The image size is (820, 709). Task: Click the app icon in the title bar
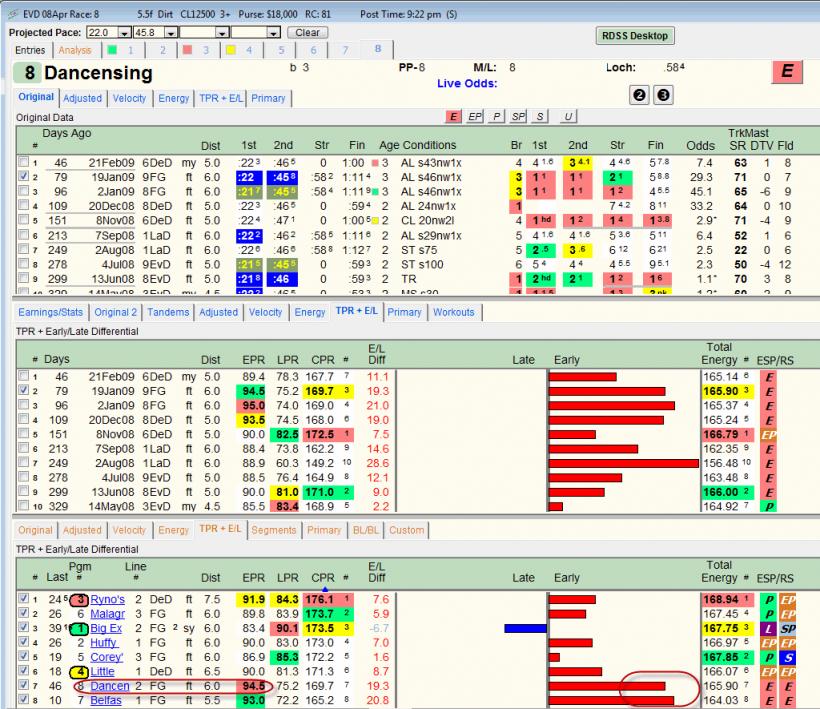(x=13, y=14)
